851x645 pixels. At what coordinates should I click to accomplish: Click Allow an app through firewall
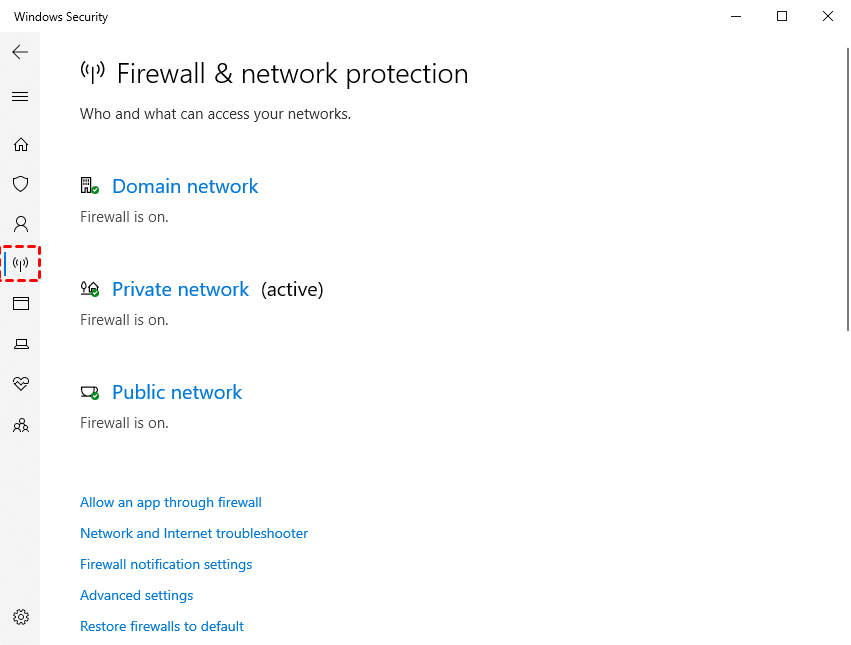pos(171,503)
